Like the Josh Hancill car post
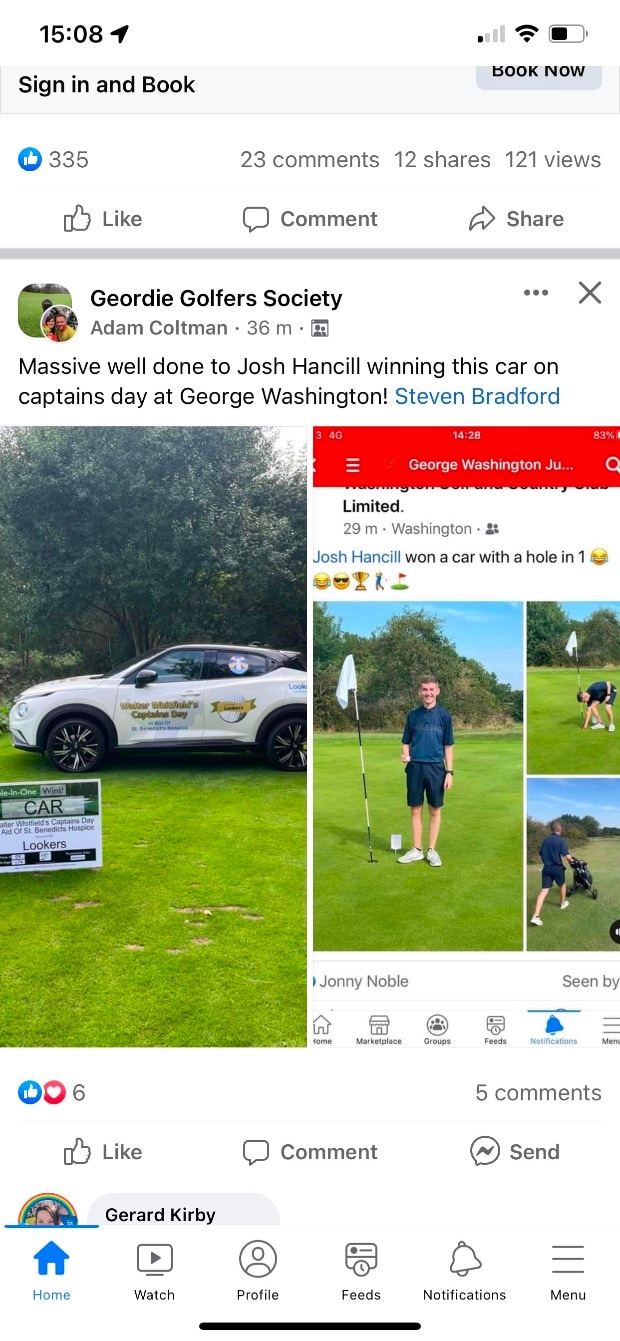The image size is (620, 1341). 103,1152
